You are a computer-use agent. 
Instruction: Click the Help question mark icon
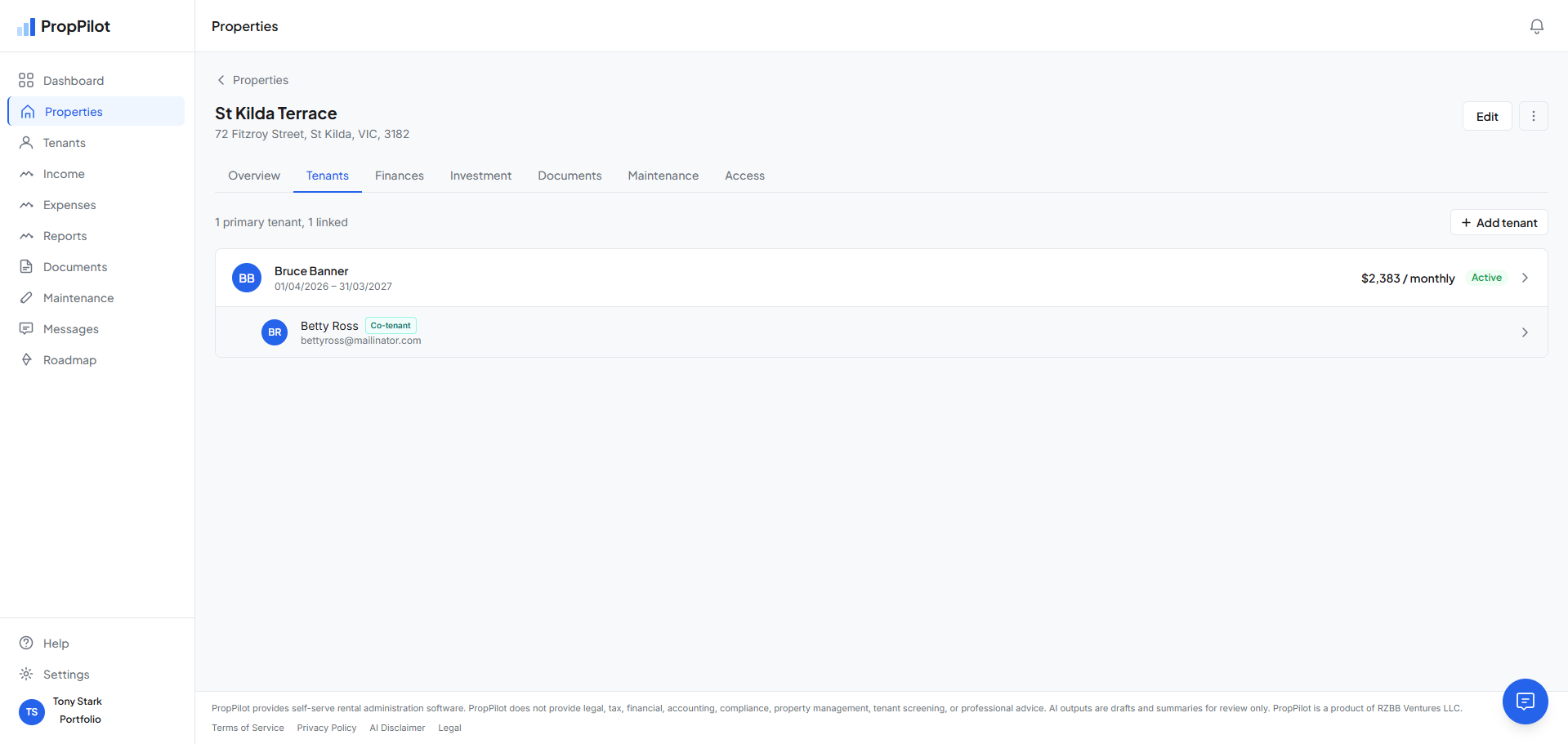pyautogui.click(x=26, y=643)
